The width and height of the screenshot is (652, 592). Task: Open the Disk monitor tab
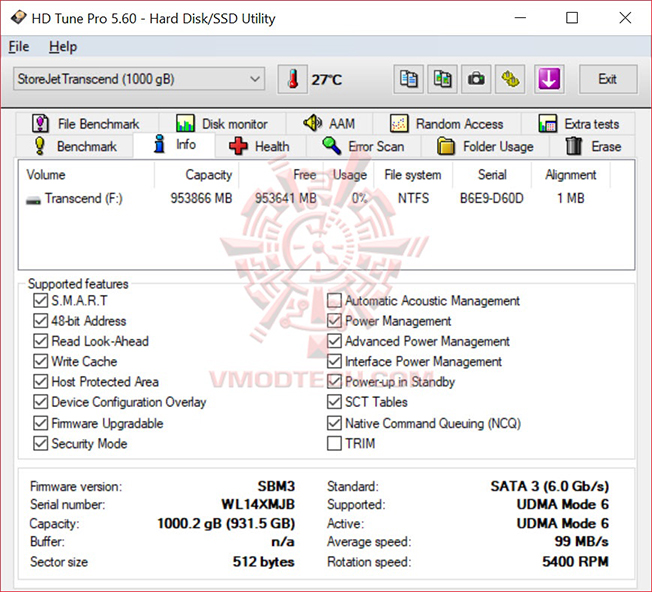click(x=222, y=124)
